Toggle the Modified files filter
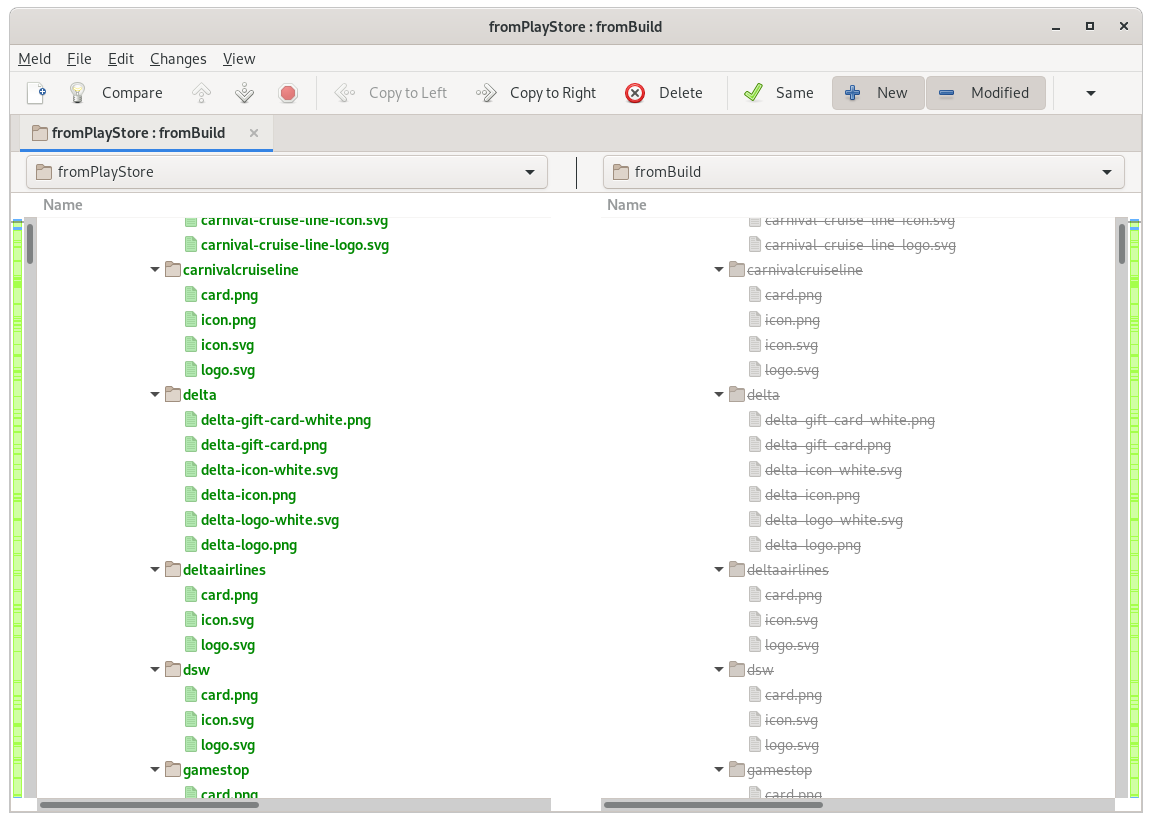The height and width of the screenshot is (822, 1152). tap(985, 93)
